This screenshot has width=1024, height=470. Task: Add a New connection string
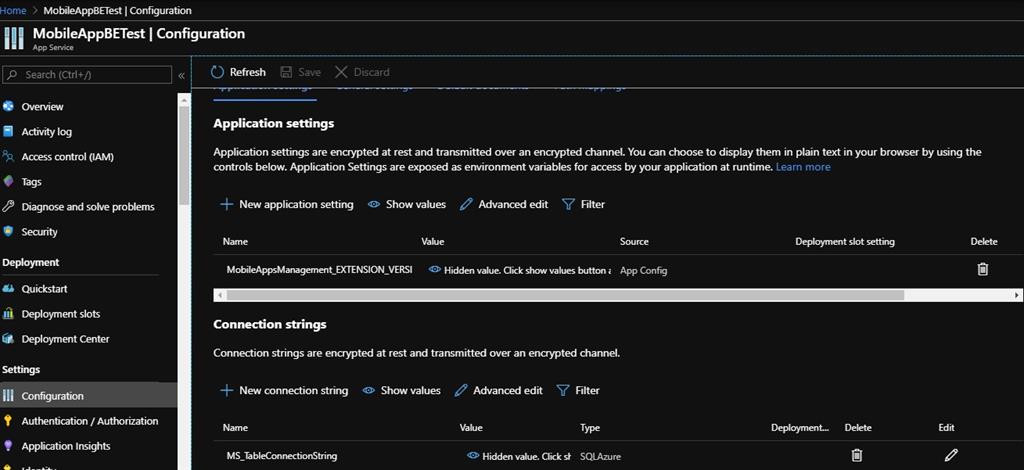click(284, 390)
